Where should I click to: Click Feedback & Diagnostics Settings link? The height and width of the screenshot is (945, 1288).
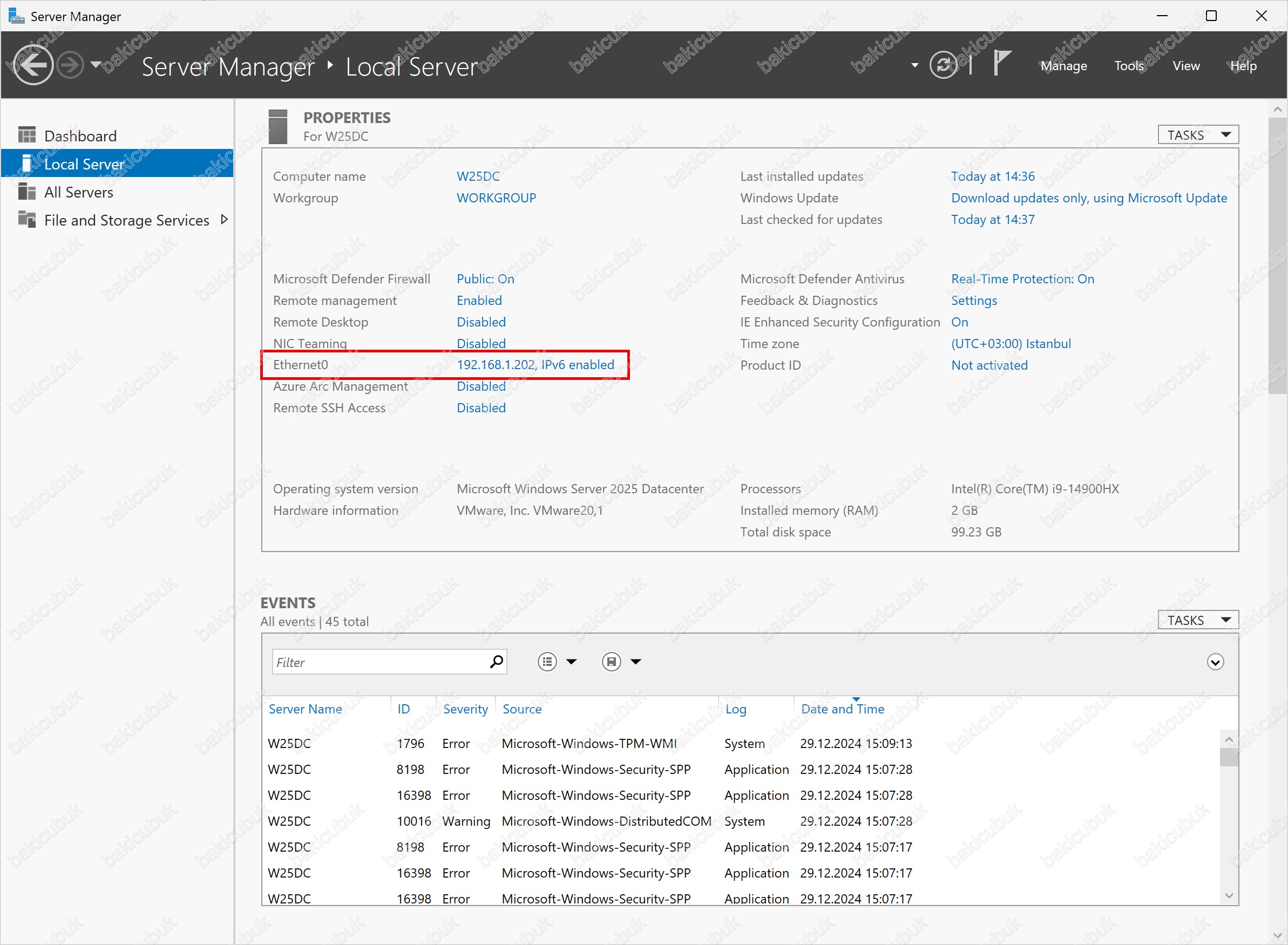pyautogui.click(x=974, y=300)
